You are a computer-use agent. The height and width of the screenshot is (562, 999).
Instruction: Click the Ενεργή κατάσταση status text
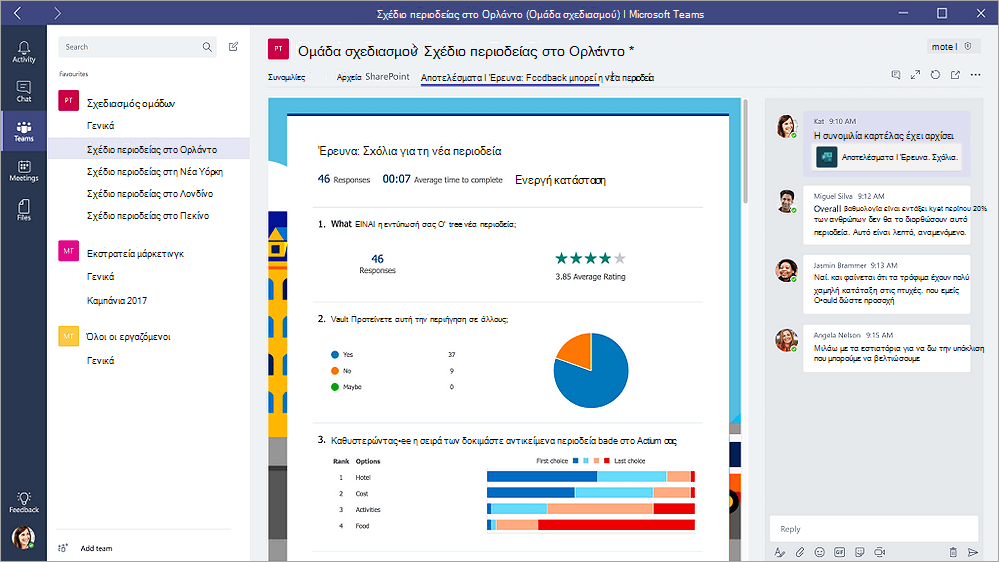(560, 180)
